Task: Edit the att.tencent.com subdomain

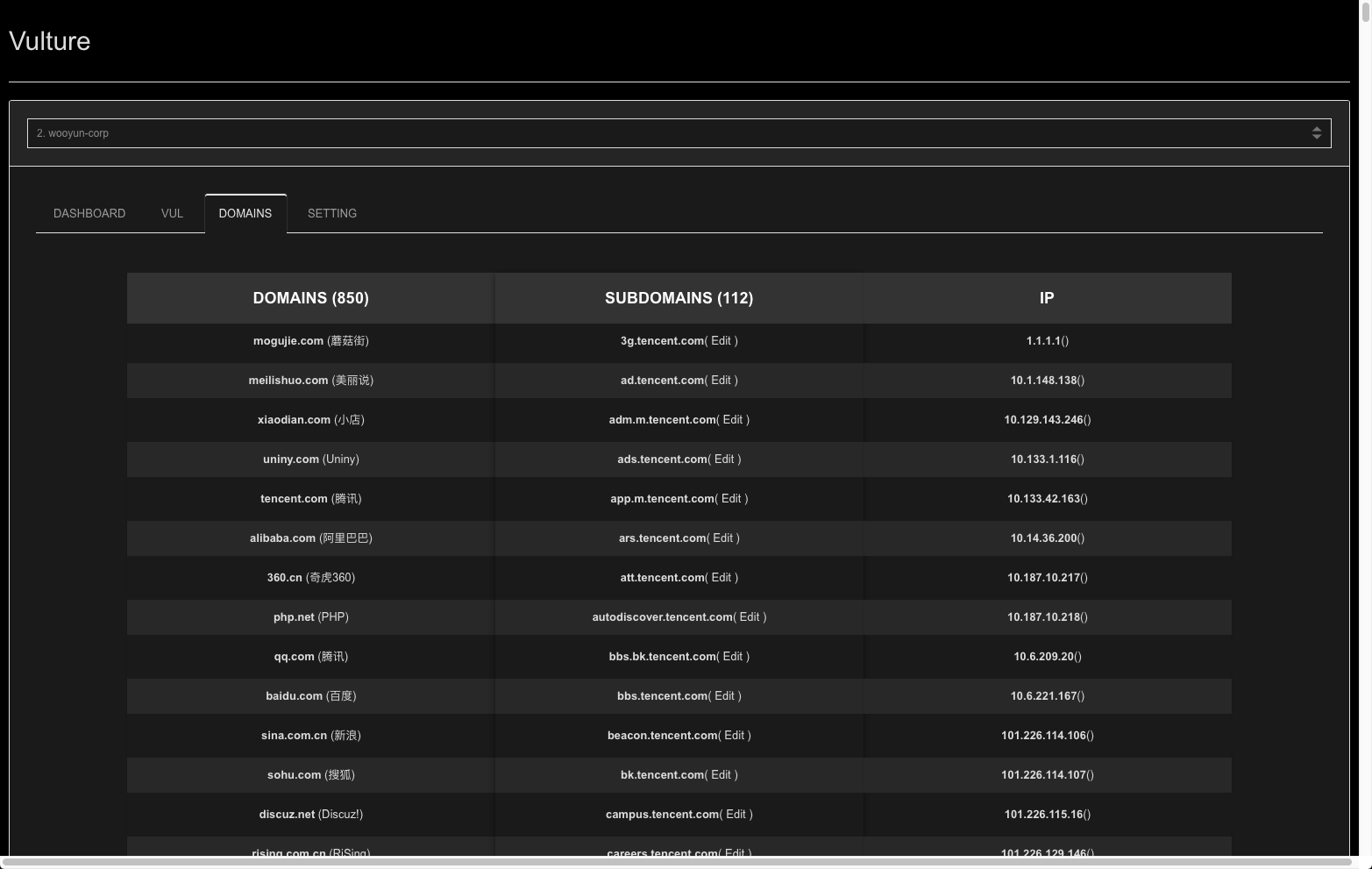Action: coord(721,578)
